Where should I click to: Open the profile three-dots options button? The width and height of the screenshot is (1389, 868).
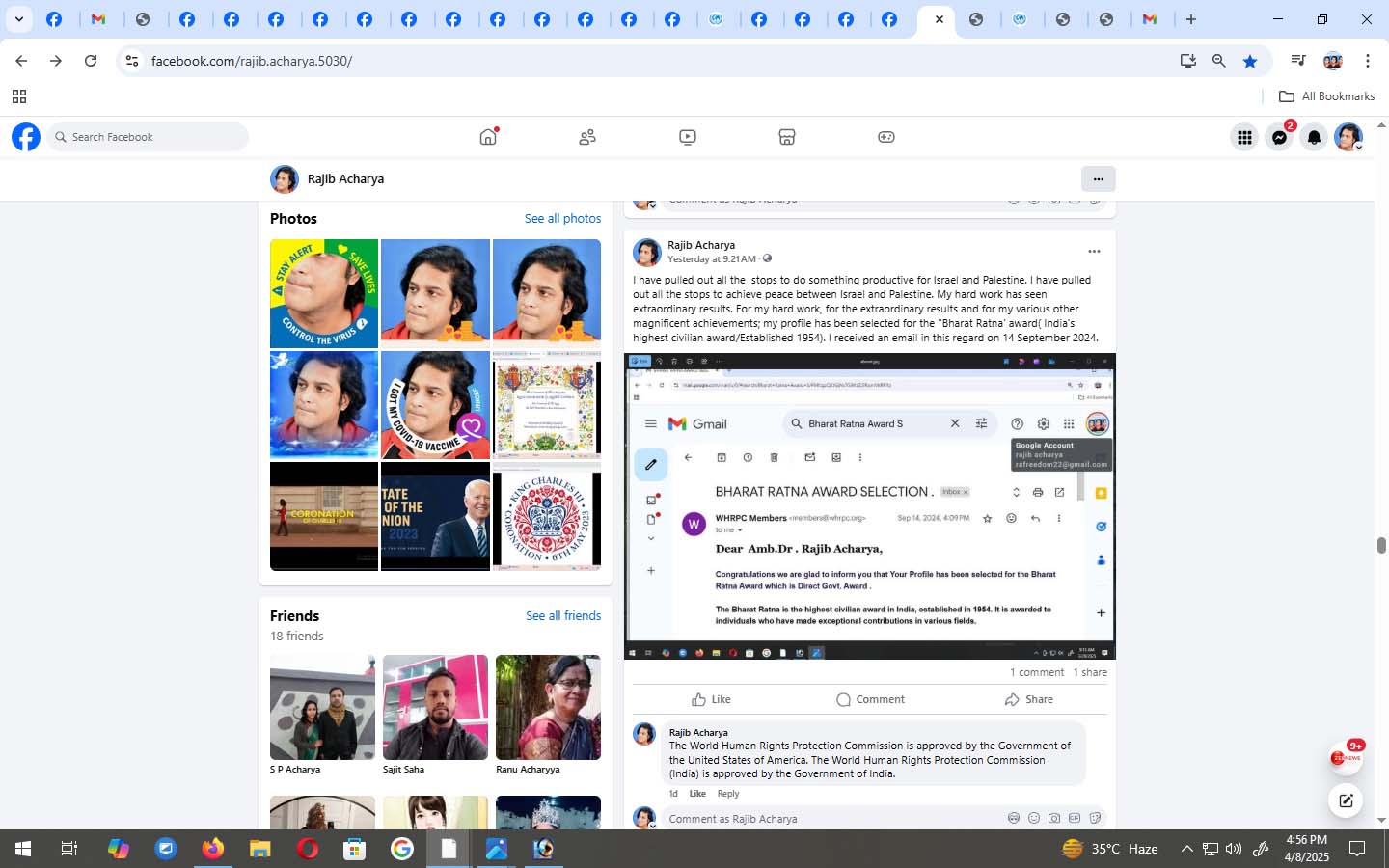[x=1098, y=178]
